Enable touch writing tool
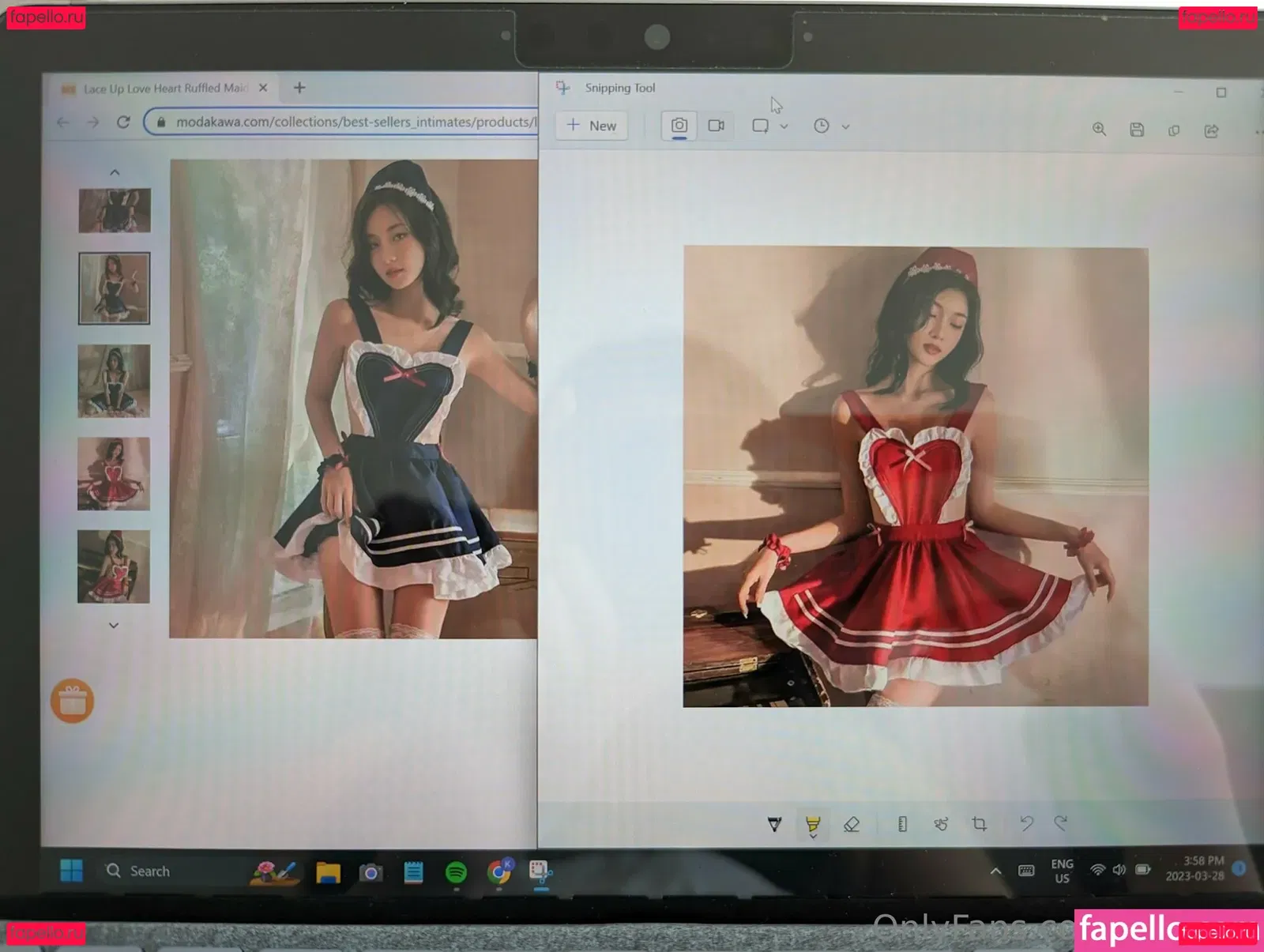This screenshot has height=952, width=1264. tap(940, 824)
